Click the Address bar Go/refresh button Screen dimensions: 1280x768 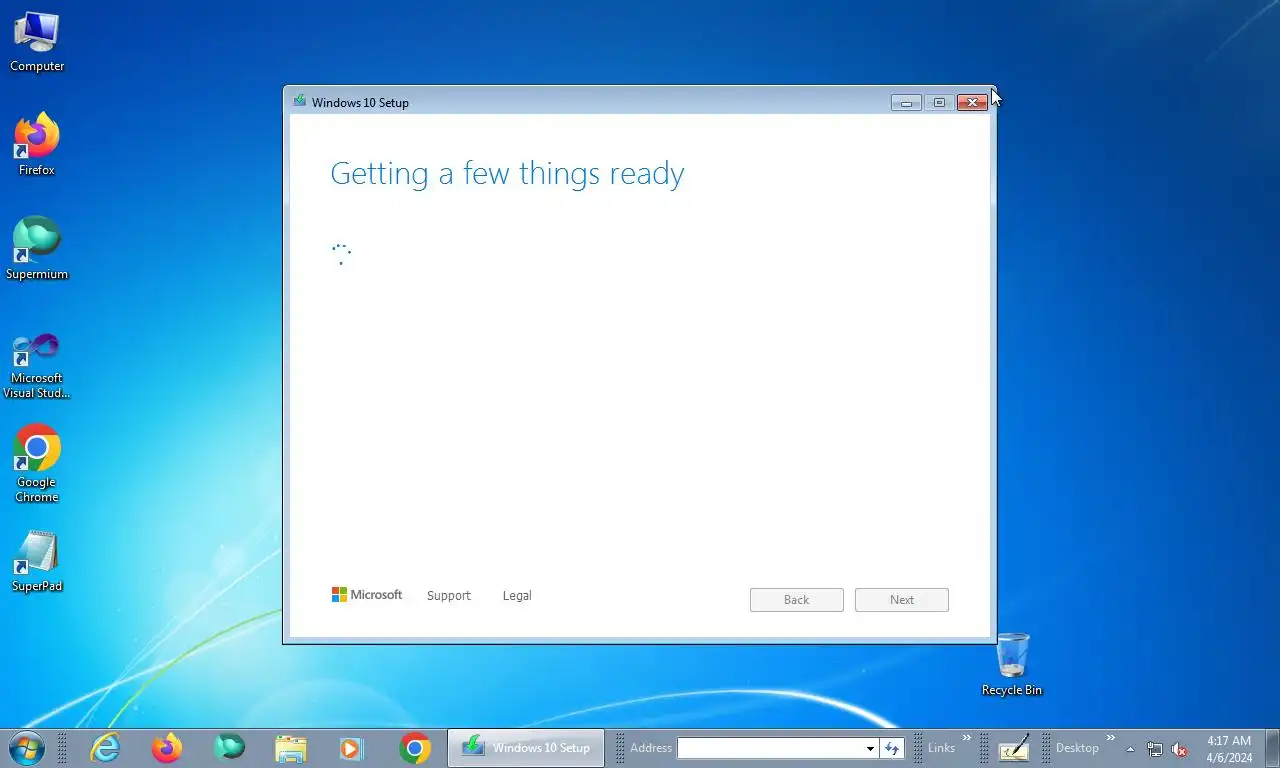[x=892, y=749]
